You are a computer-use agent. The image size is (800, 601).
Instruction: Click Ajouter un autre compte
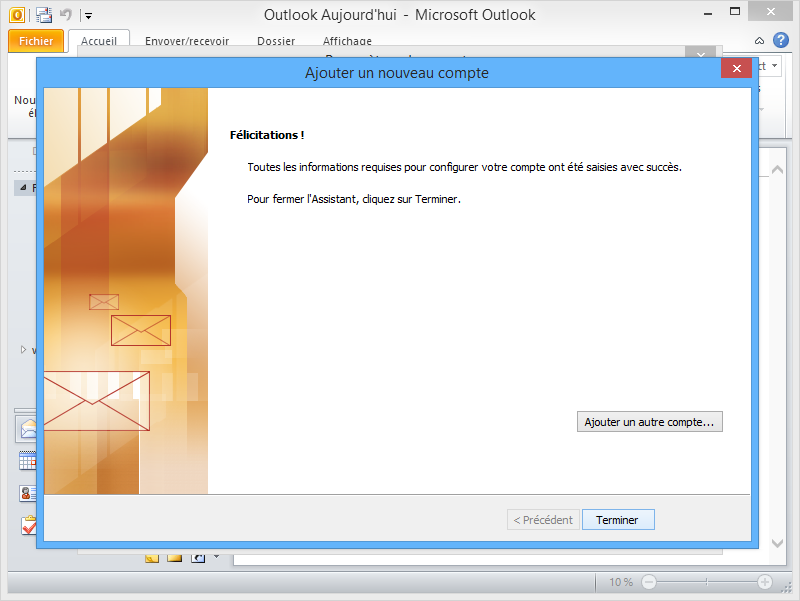(649, 421)
